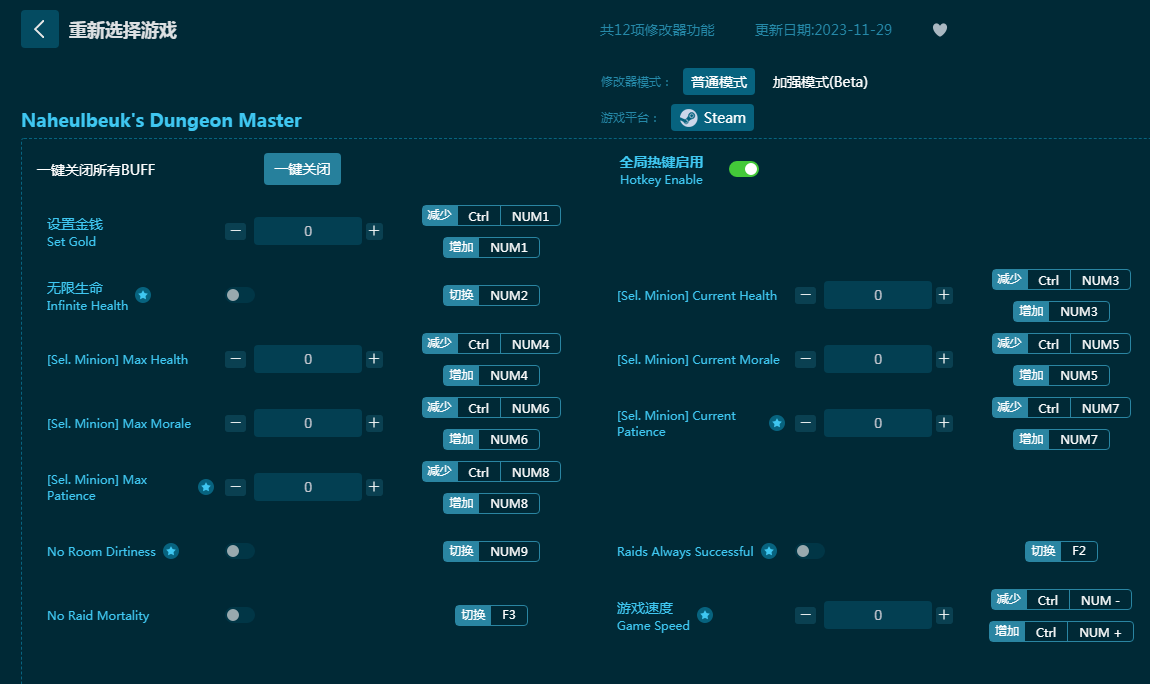
Task: Click star icon beside Max Patience
Action: [206, 487]
